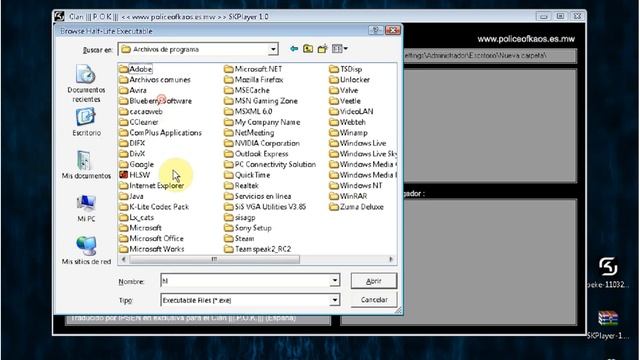Click 'SiS VGA Utilities V3.85' folder name
Image resolution: width=640 pixels, height=360 pixels.
pyautogui.click(x=270, y=207)
